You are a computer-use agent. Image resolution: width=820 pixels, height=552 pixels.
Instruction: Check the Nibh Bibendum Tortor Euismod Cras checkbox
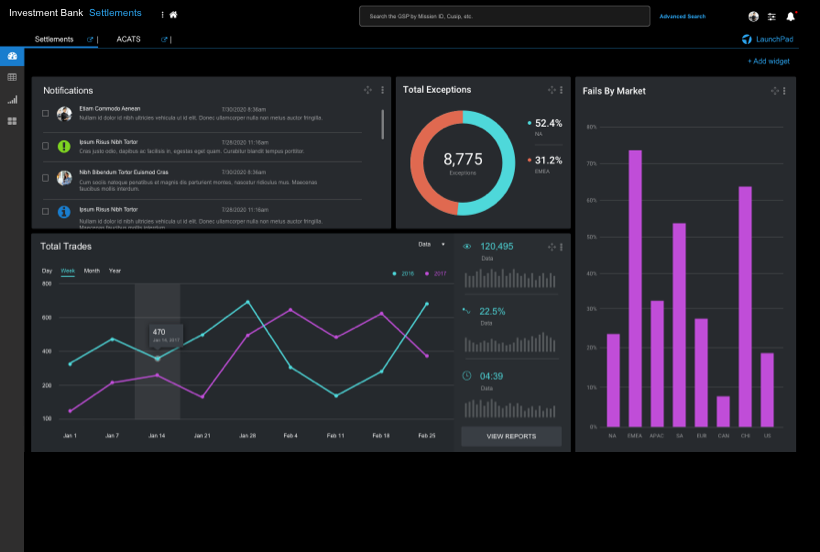click(x=46, y=178)
